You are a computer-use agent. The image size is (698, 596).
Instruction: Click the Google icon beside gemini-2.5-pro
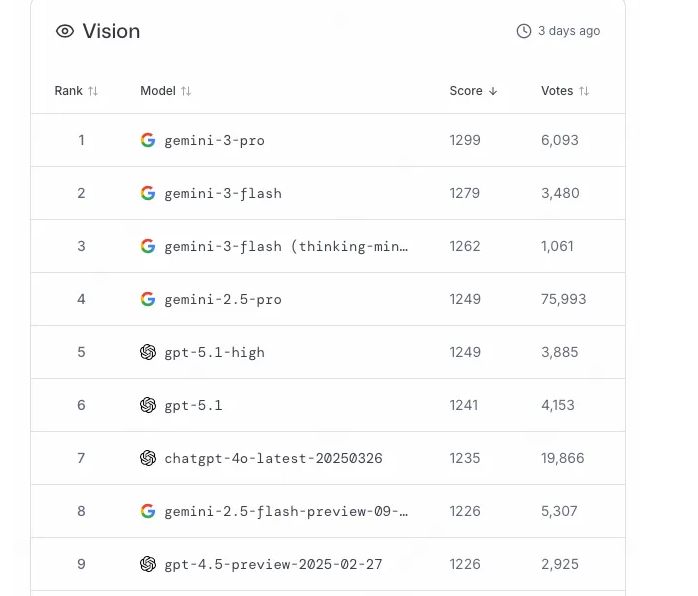(x=148, y=299)
